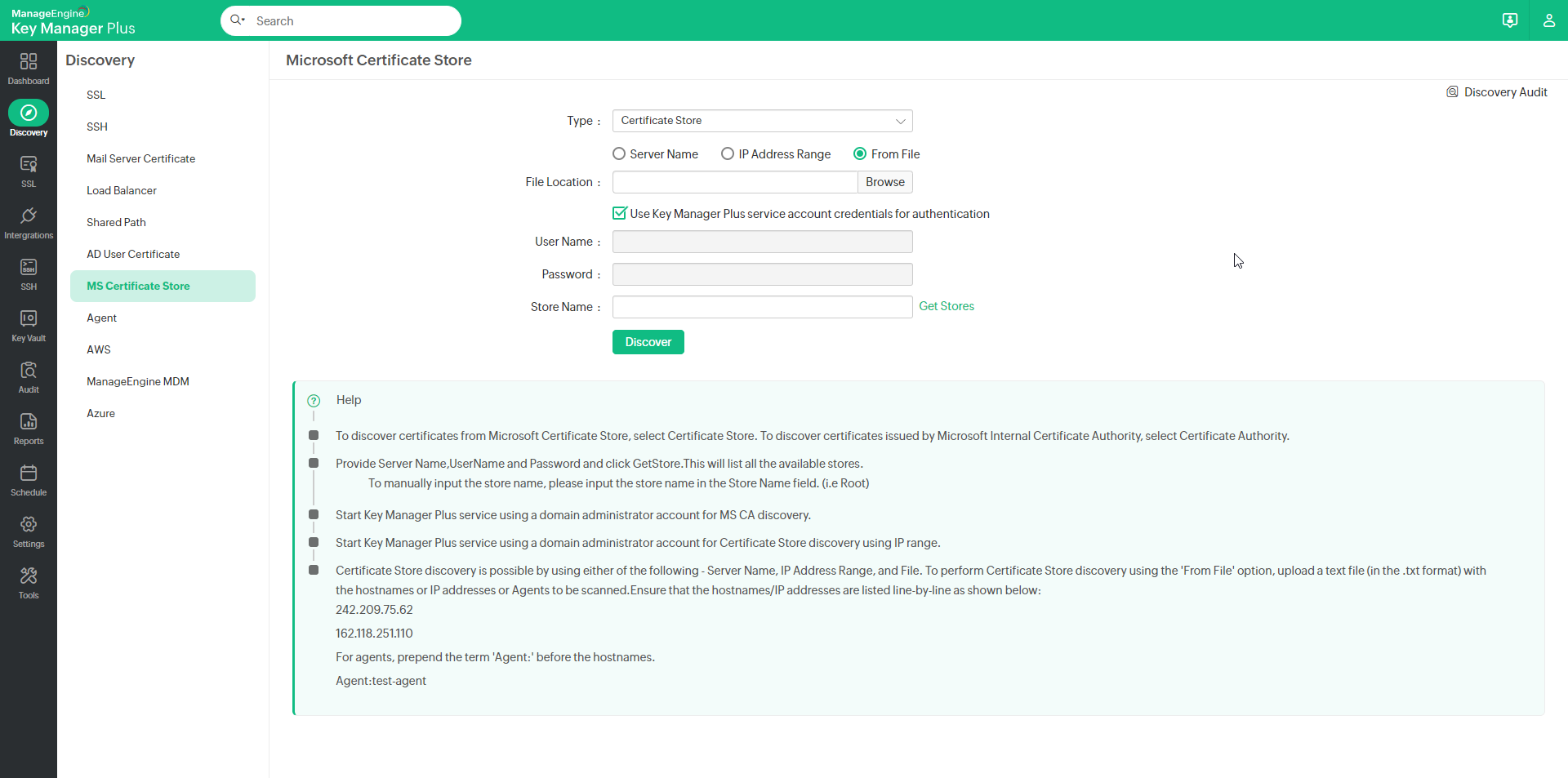Open the Key Vault section
Image resolution: width=1568 pixels, height=778 pixels.
point(29,325)
